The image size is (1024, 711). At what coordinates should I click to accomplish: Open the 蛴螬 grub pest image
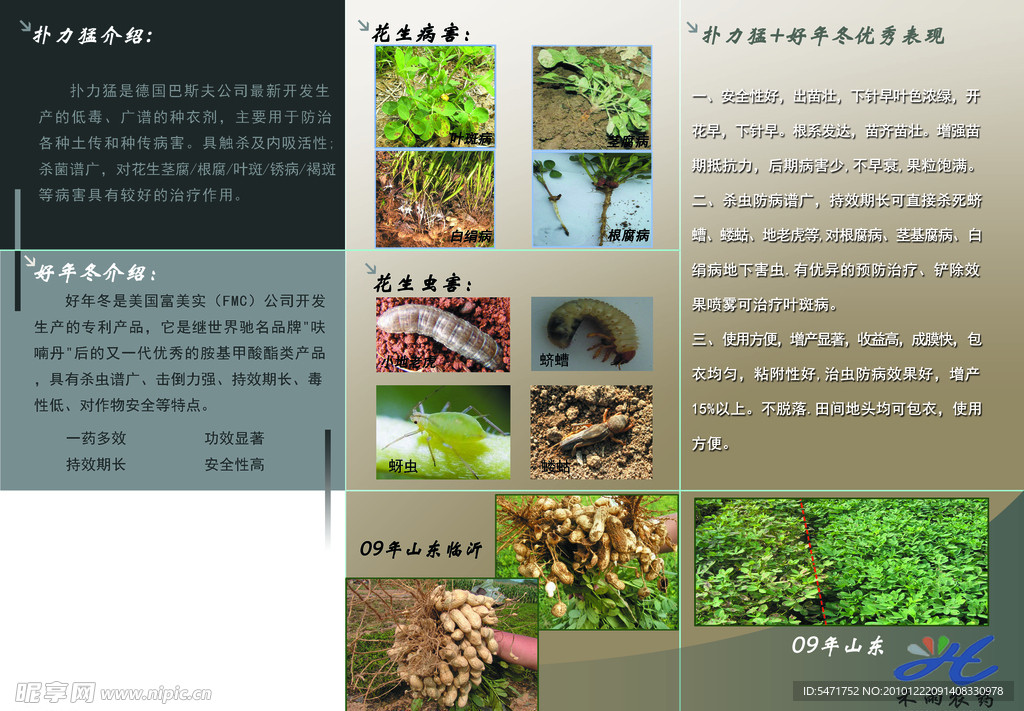(x=591, y=334)
